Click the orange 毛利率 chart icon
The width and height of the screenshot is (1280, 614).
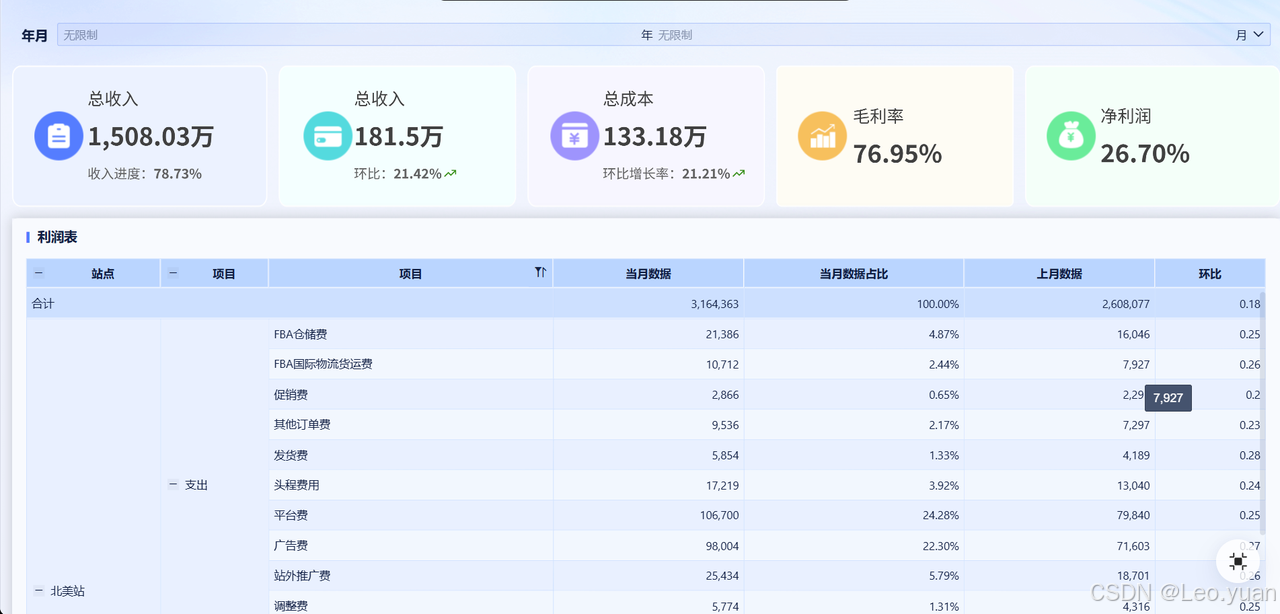pyautogui.click(x=822, y=136)
